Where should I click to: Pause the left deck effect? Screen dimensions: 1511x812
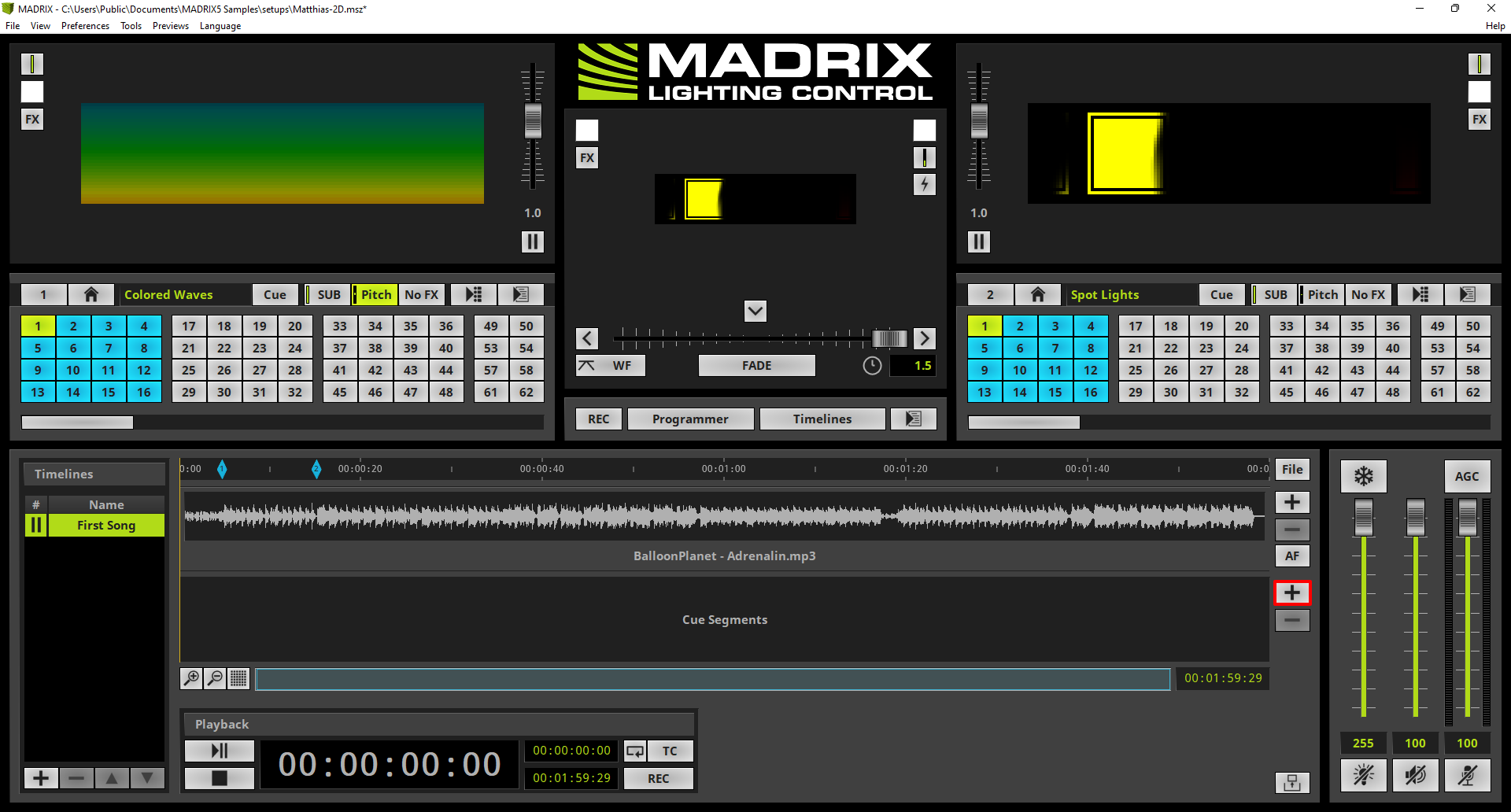(532, 242)
